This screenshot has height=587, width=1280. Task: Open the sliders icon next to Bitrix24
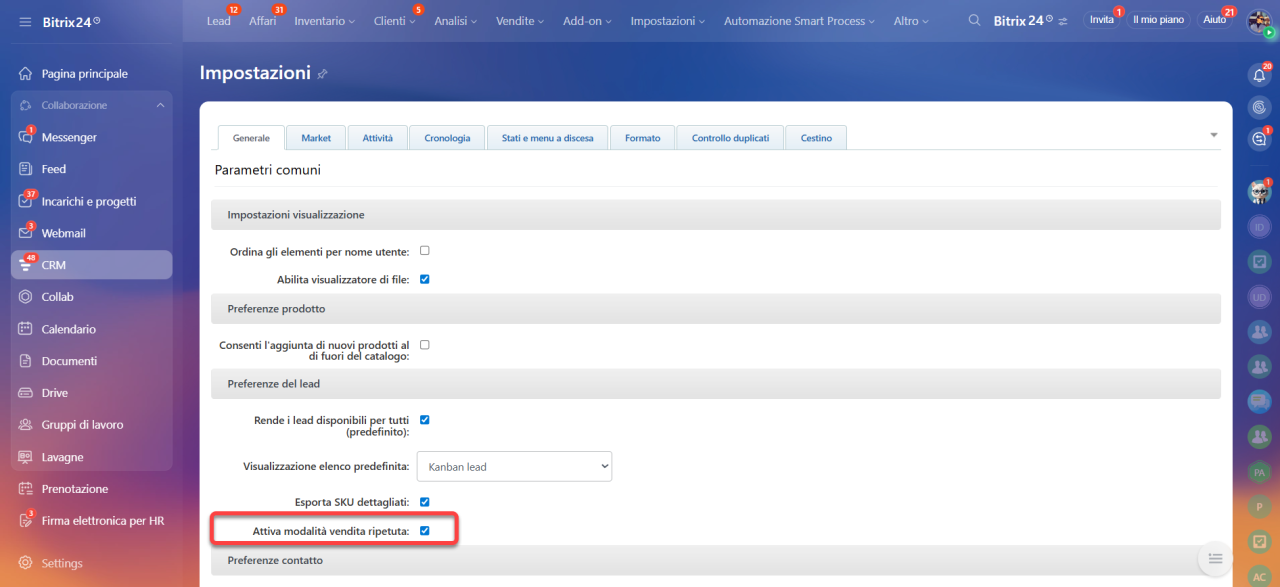[x=1063, y=21]
